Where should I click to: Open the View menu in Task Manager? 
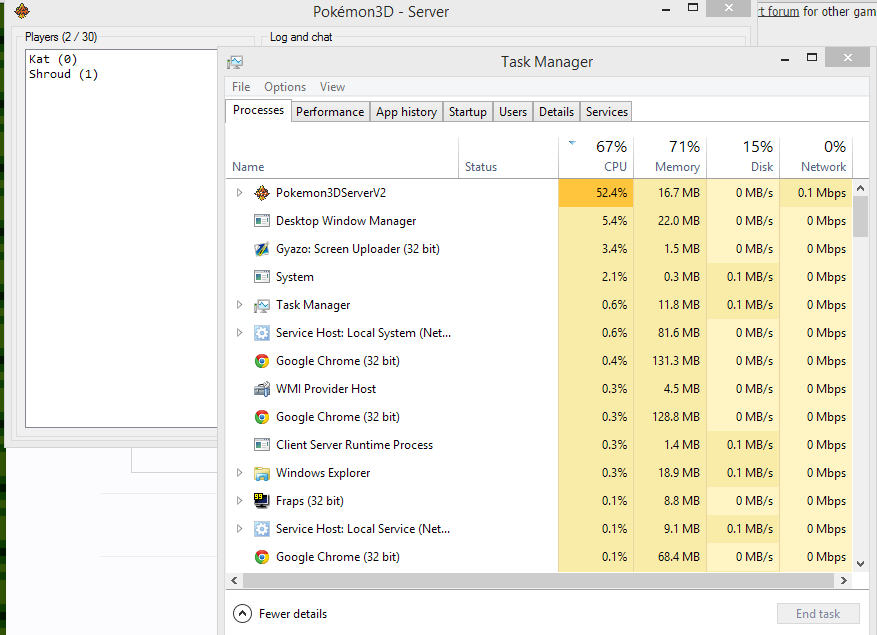coord(332,87)
